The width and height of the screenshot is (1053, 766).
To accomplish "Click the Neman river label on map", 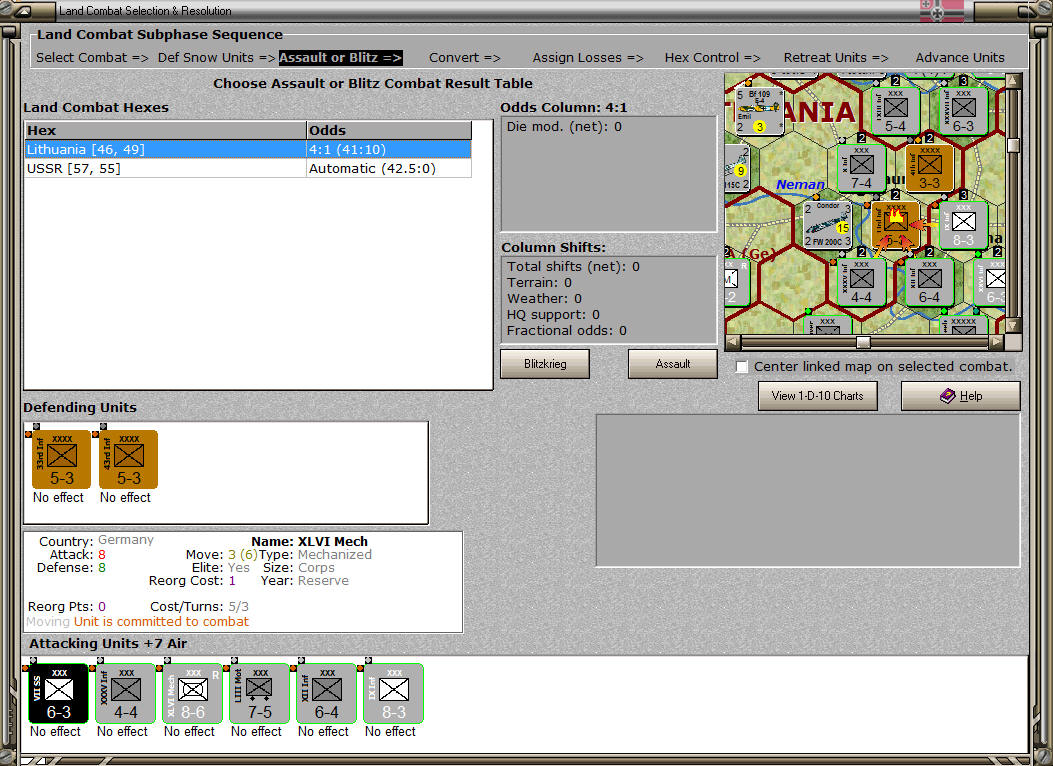I will [800, 185].
